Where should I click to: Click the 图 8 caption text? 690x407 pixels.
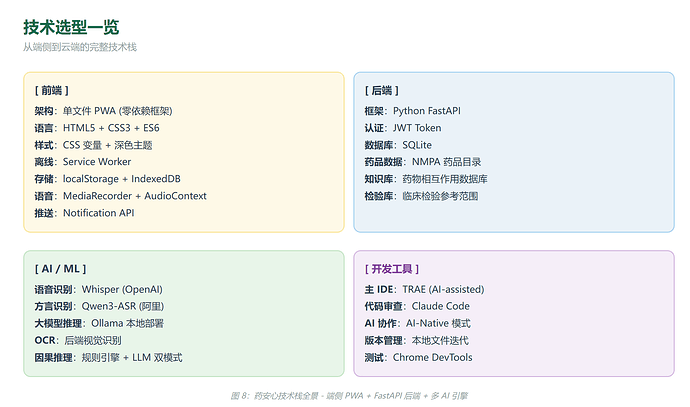click(349, 396)
